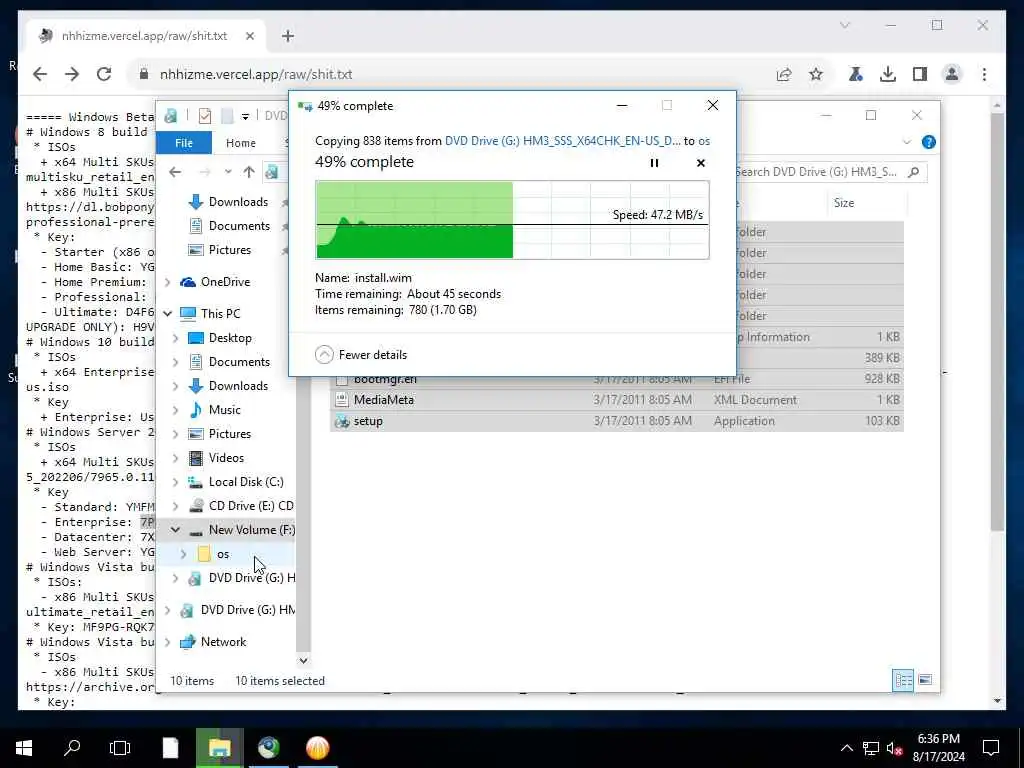
Task: Select Music under This PC
Action: coord(224,410)
